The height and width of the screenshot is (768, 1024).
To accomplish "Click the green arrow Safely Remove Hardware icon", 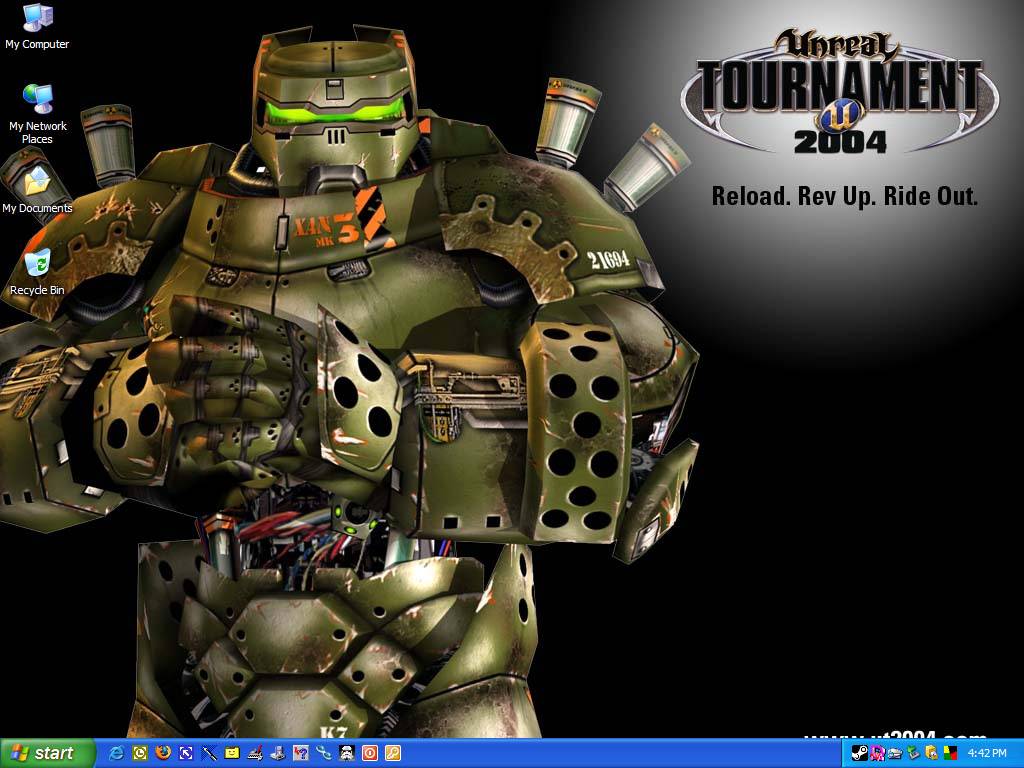I will tap(914, 753).
